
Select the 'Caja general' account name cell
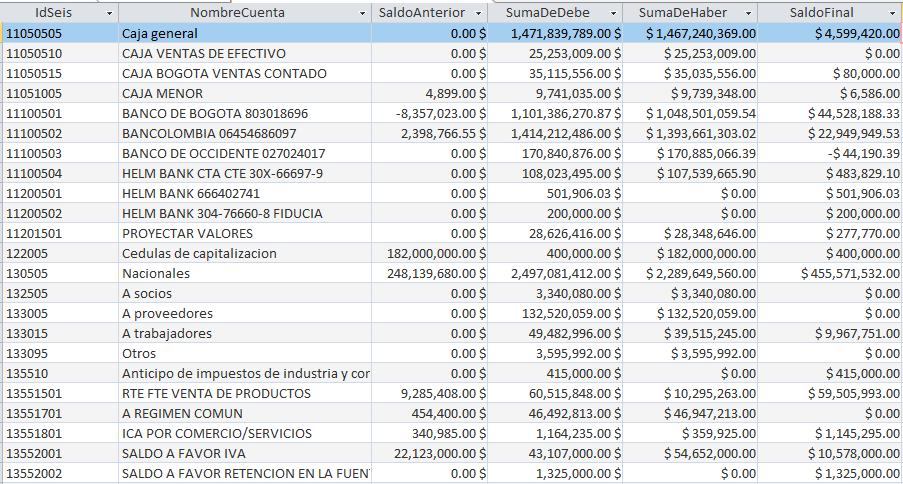click(245, 33)
